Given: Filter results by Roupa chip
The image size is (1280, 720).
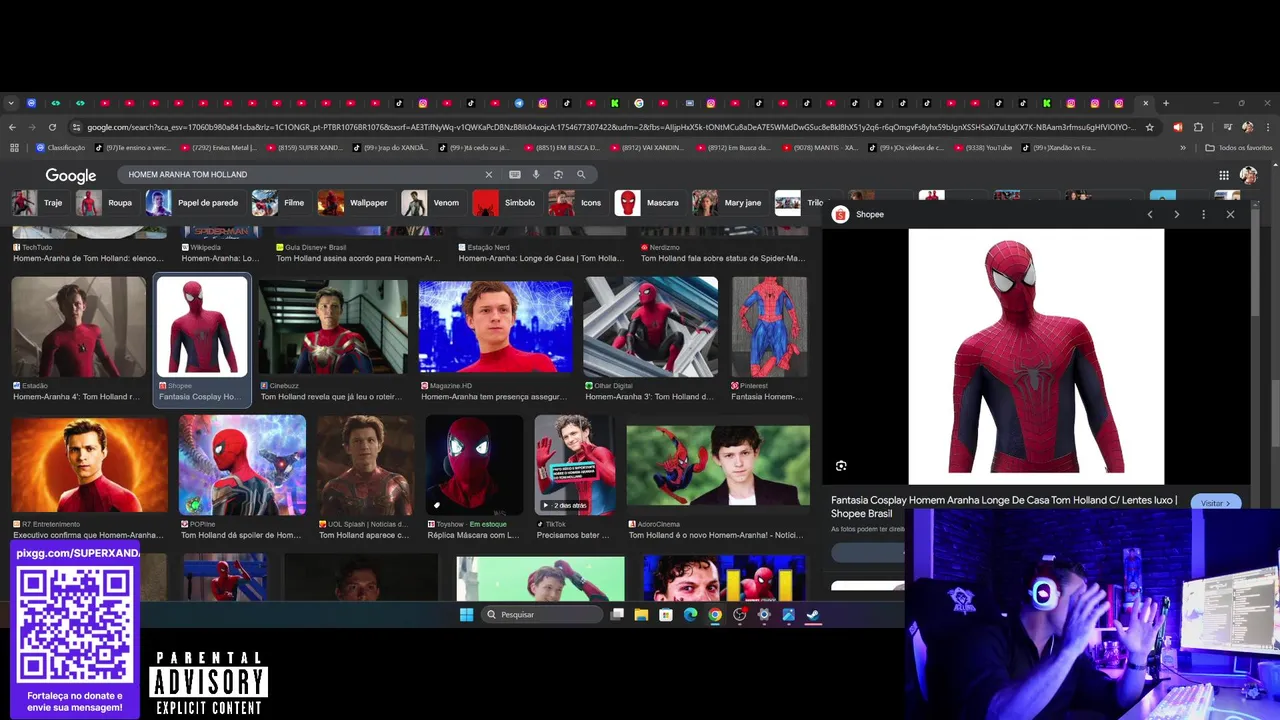Looking at the screenshot, I should pos(106,203).
